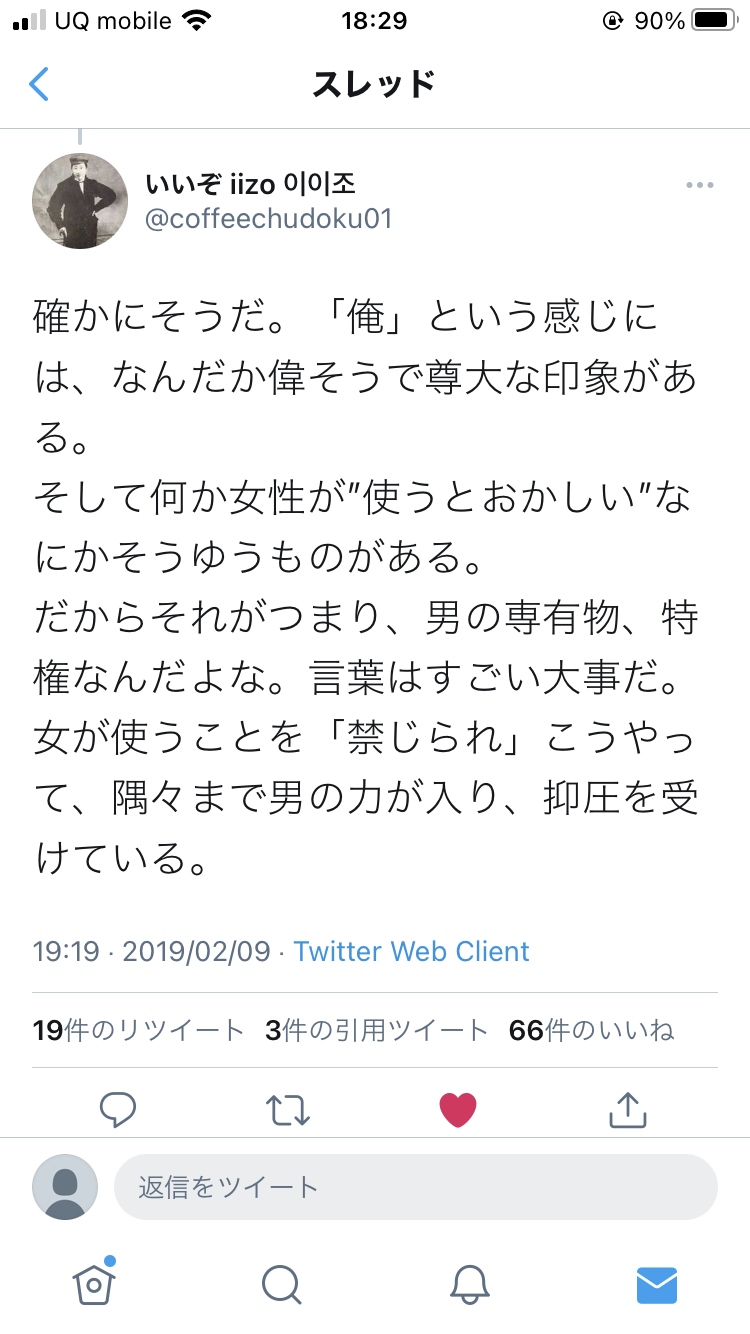The width and height of the screenshot is (750, 1334).
Task: Tap the retweet arrows icon
Action: click(288, 1109)
